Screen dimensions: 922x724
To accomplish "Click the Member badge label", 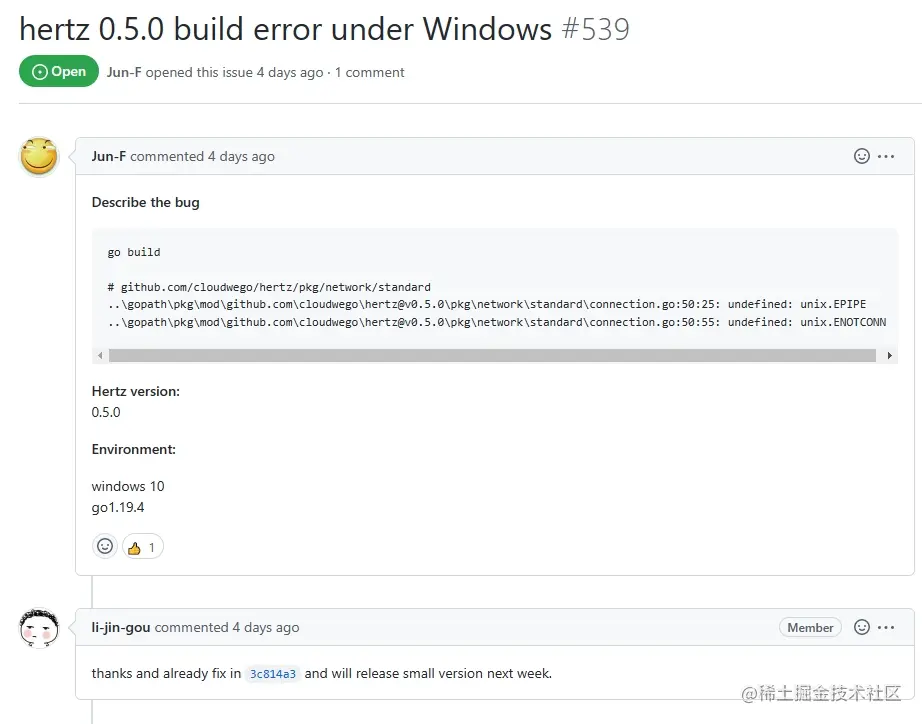I will click(x=810, y=628).
